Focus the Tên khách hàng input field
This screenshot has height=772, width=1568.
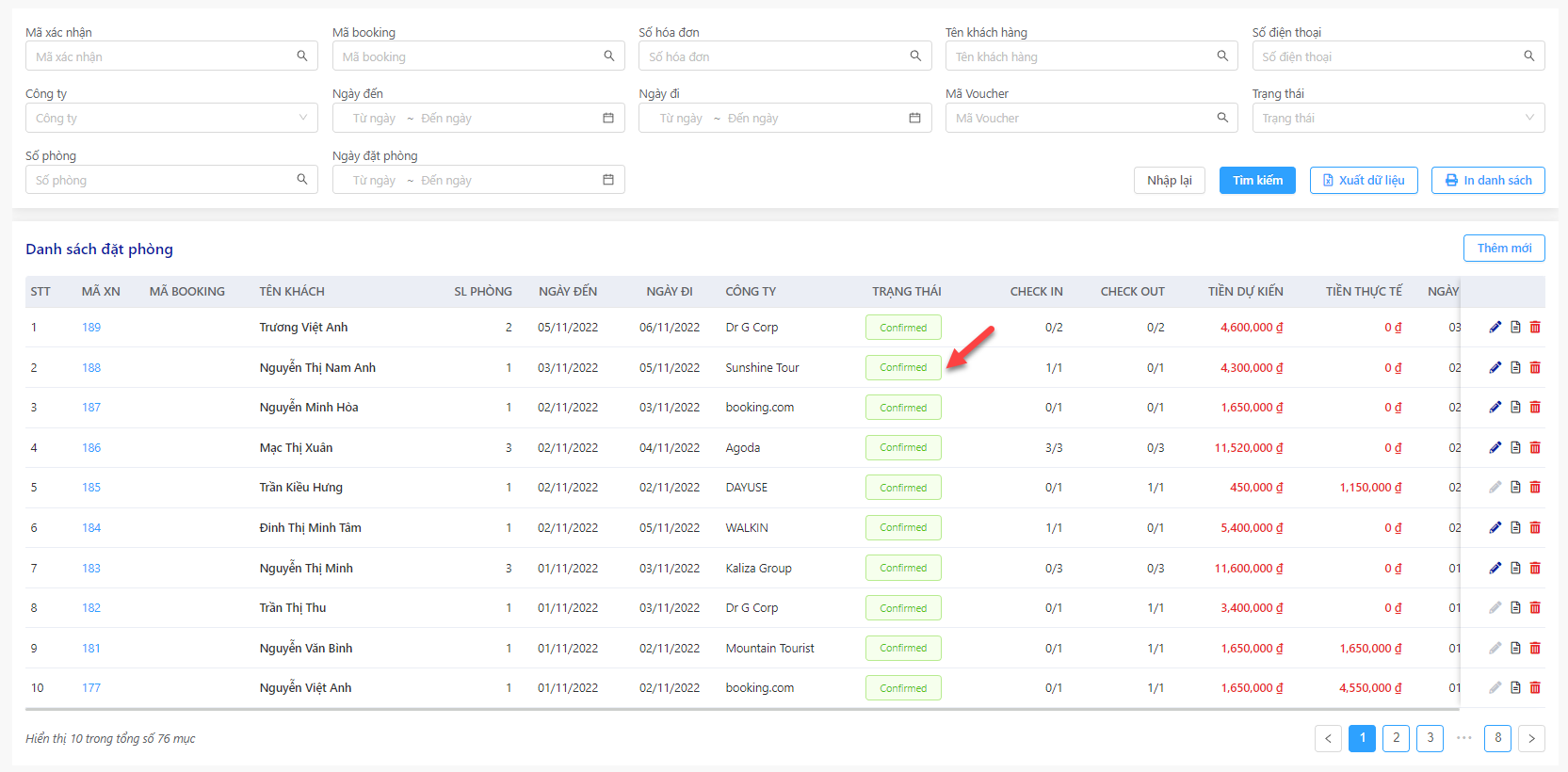1091,56
